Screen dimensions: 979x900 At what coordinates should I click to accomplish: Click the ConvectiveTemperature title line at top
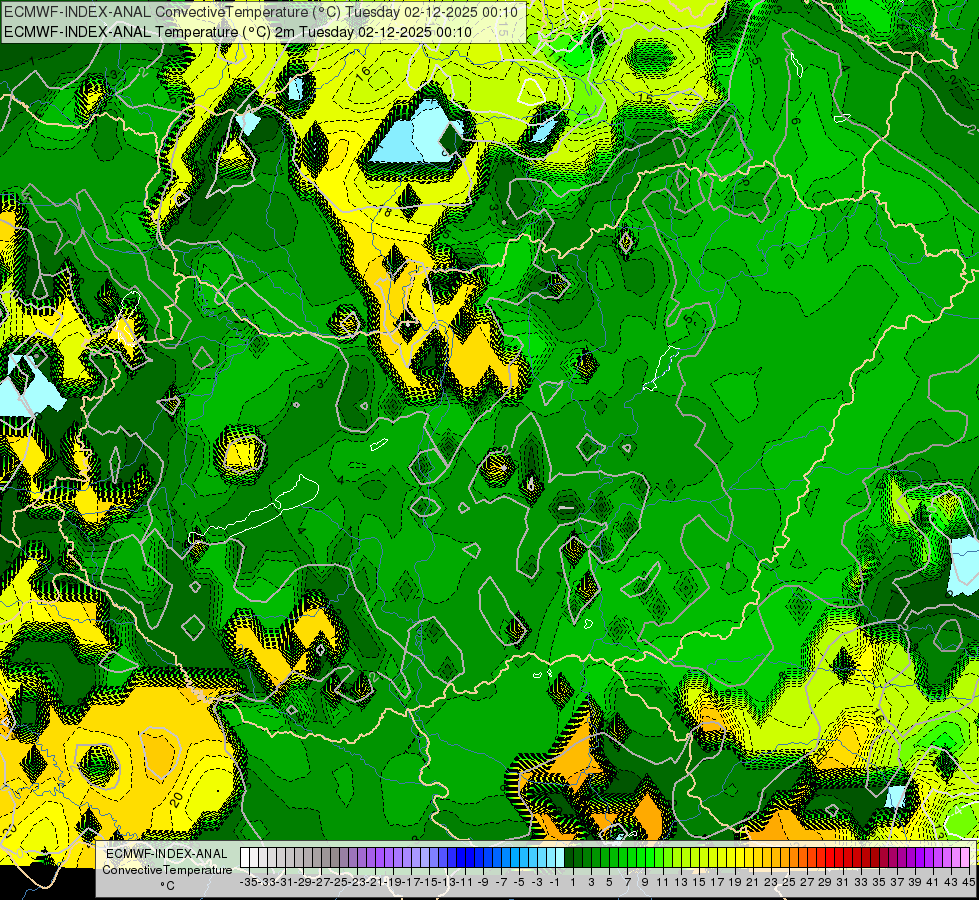pos(261,12)
